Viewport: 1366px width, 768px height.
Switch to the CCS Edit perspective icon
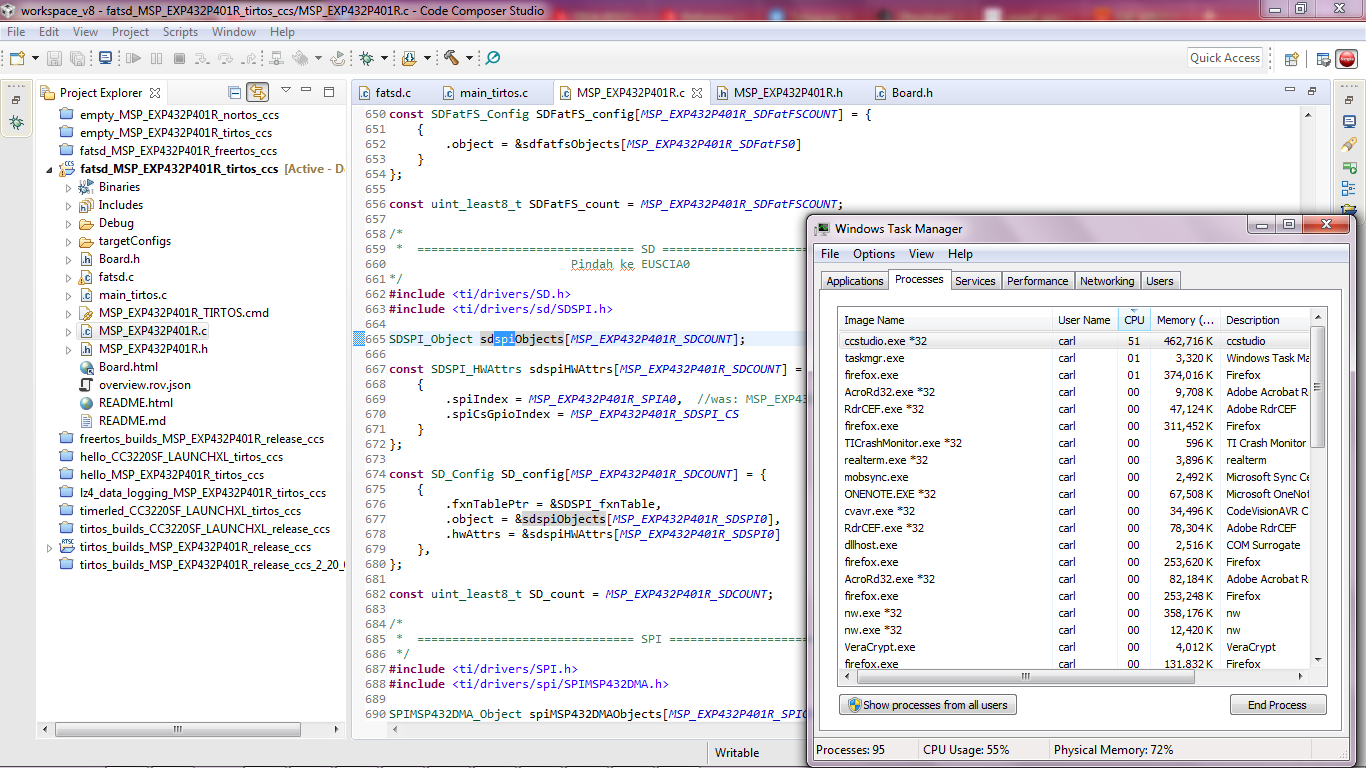click(x=1323, y=59)
